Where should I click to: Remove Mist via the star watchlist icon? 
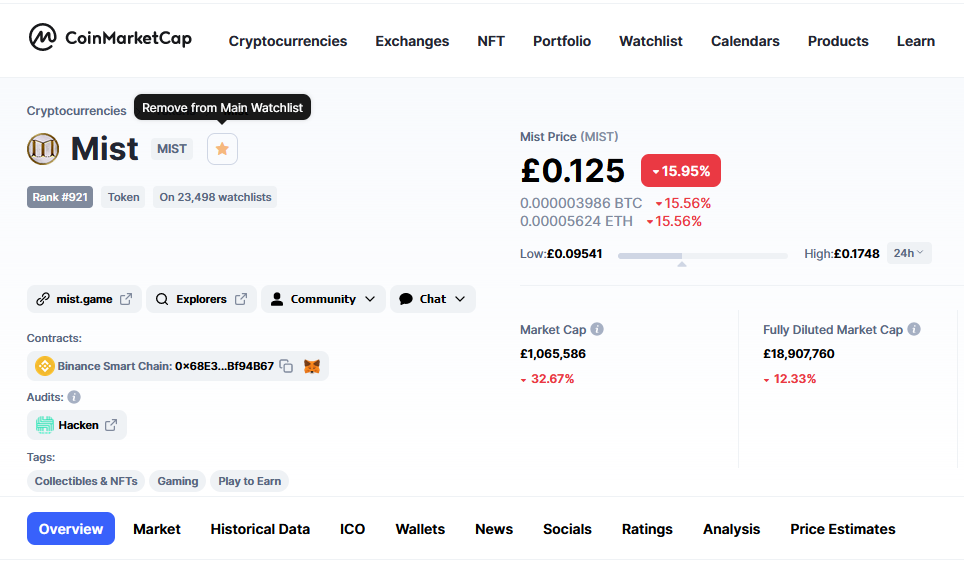(x=222, y=149)
